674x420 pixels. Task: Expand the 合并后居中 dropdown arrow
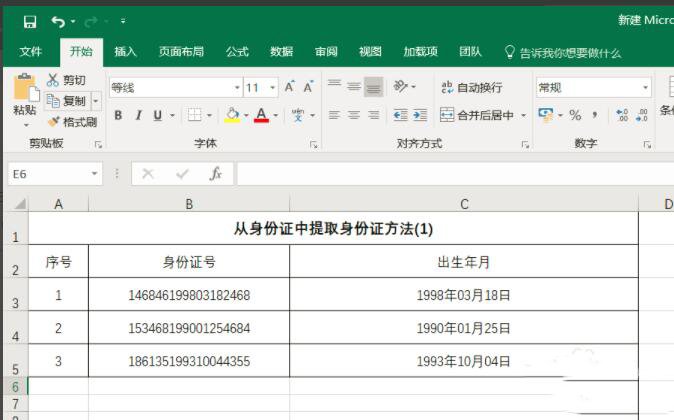[x=523, y=115]
